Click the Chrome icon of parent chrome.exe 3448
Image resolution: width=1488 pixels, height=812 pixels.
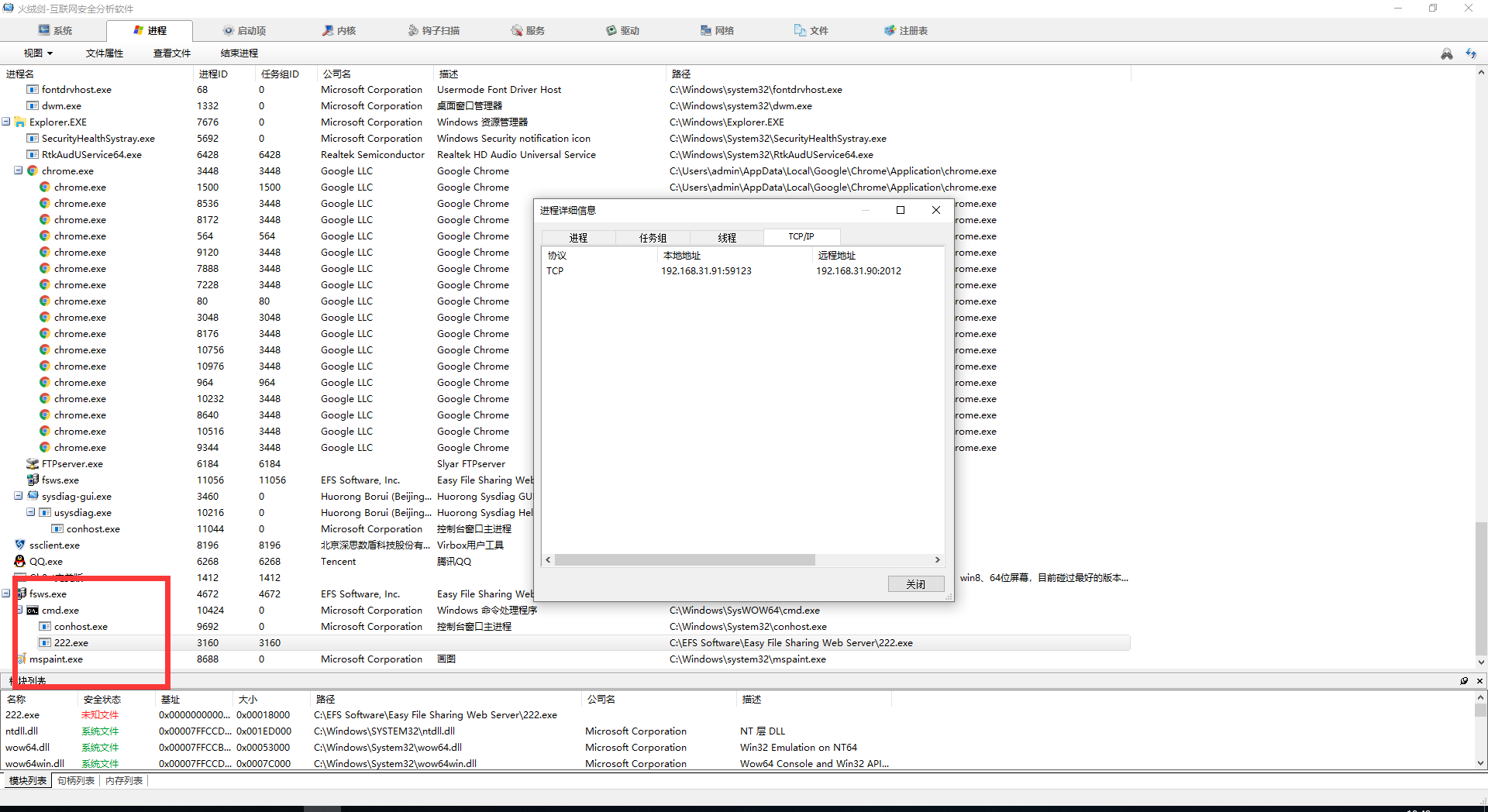click(33, 171)
